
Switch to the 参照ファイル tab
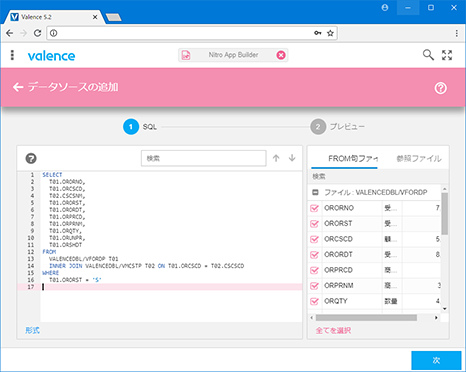click(419, 159)
